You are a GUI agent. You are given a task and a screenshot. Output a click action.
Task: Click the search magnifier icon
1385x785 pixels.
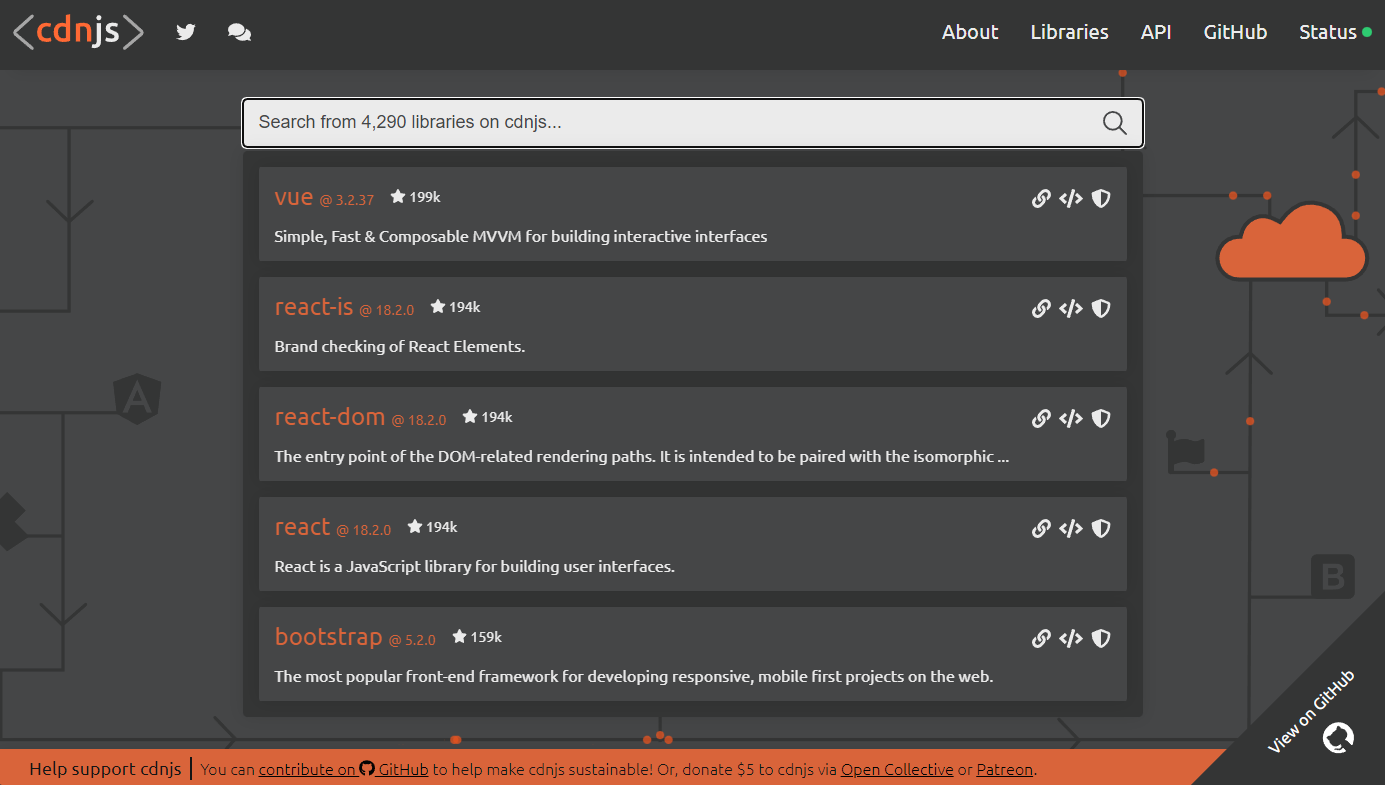point(1114,123)
